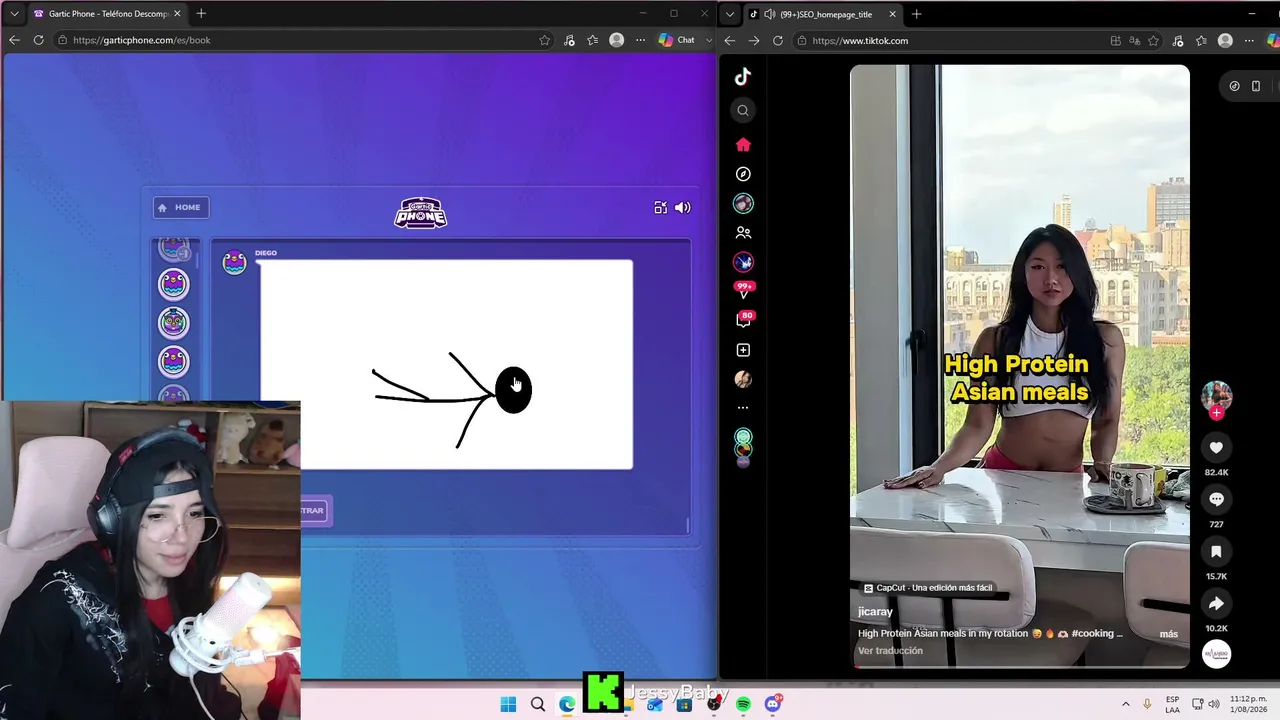Like the jicaray video
This screenshot has width=1280, height=720.
(1216, 448)
